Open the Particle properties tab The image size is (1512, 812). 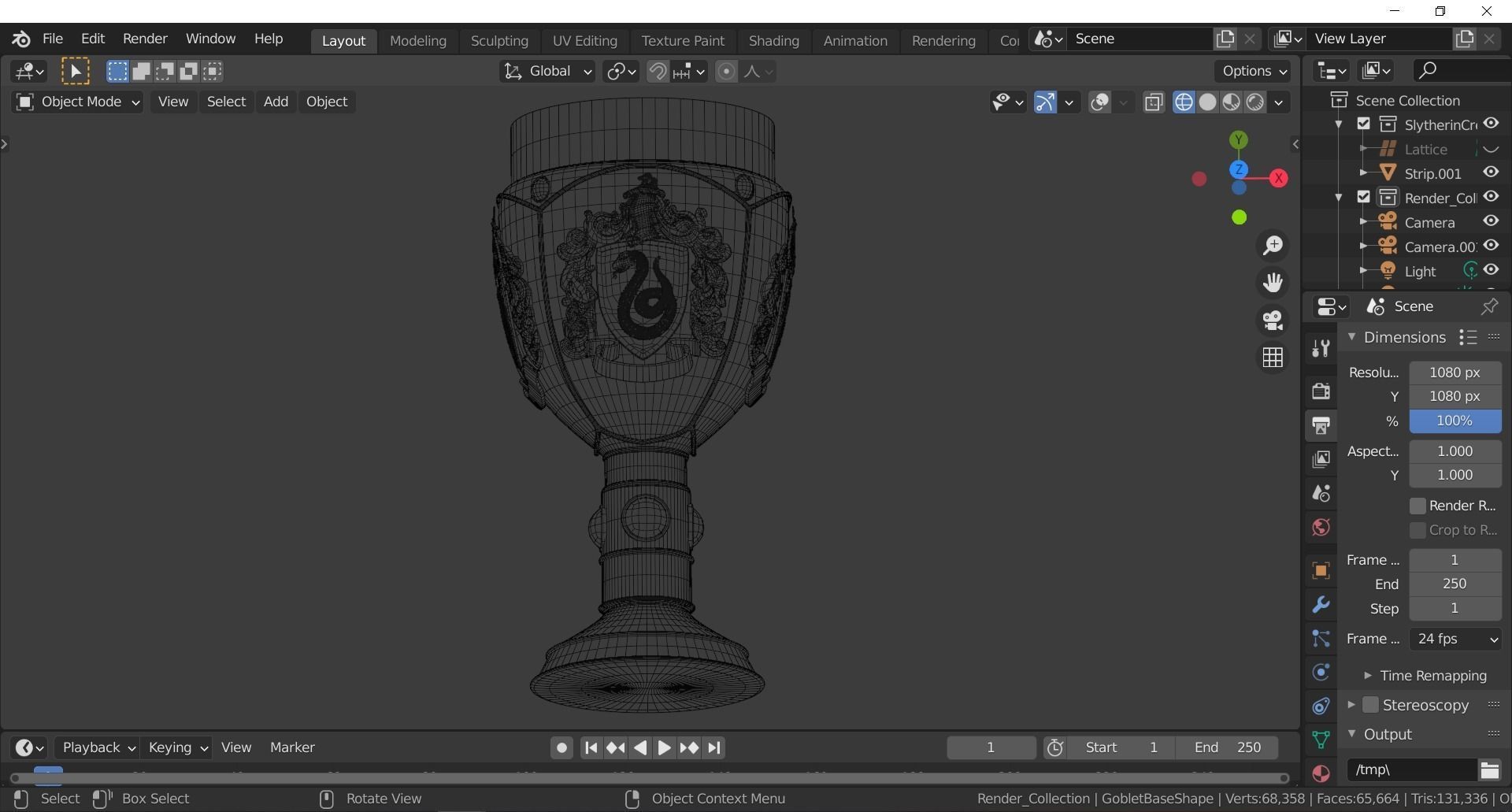[1321, 639]
